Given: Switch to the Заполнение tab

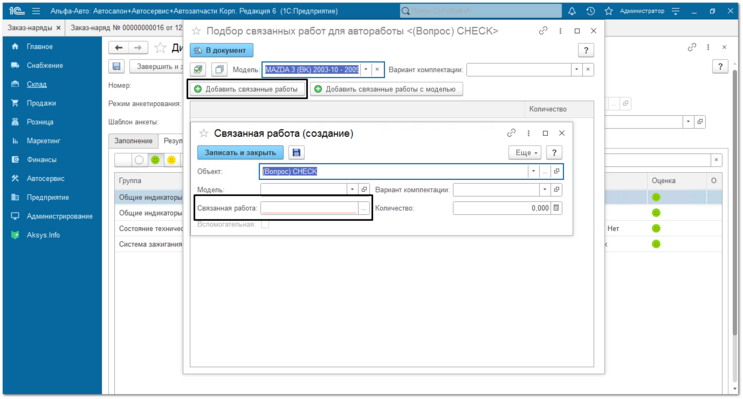Looking at the screenshot, I should 133,141.
